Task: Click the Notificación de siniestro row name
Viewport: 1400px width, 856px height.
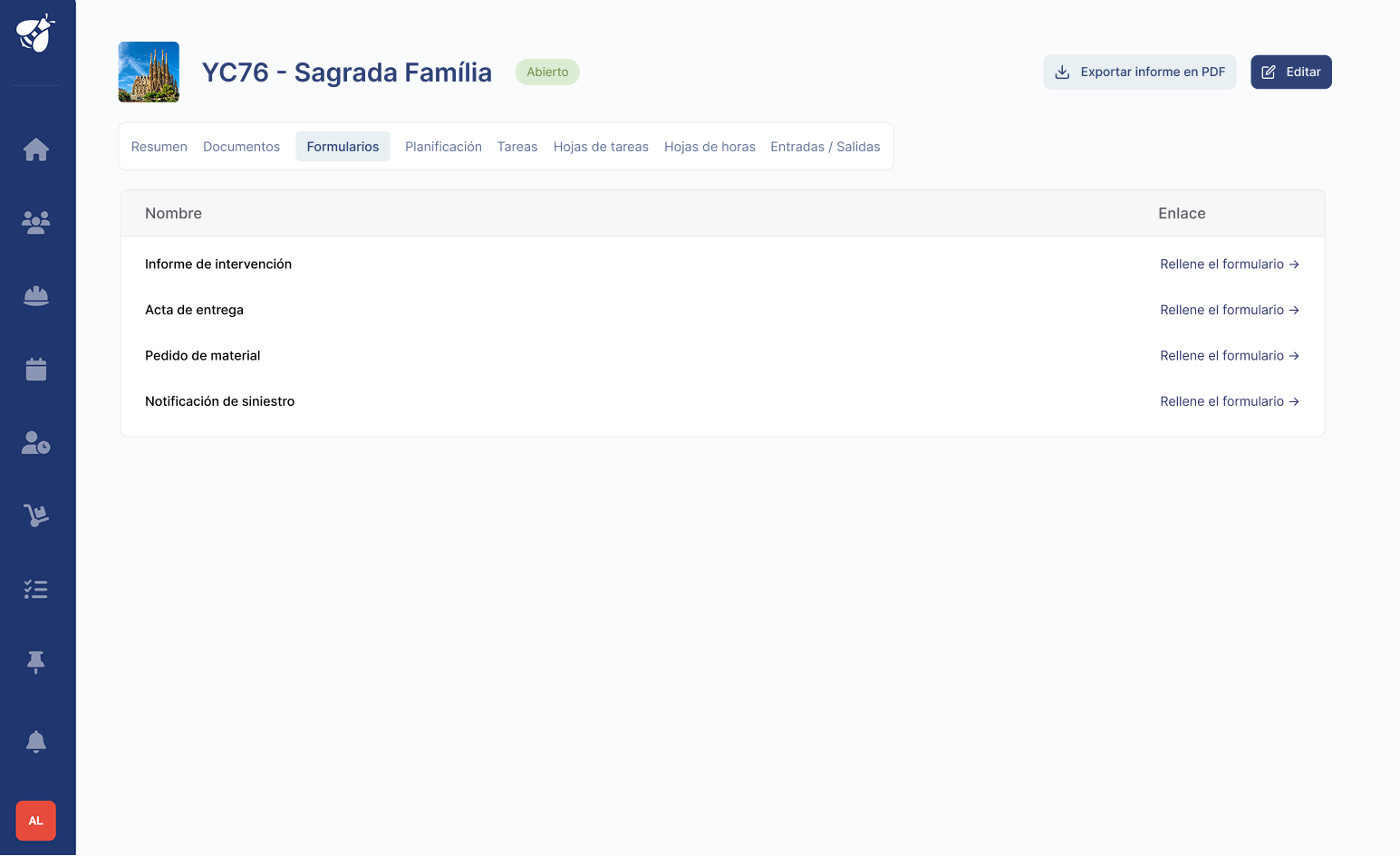Action: [220, 401]
